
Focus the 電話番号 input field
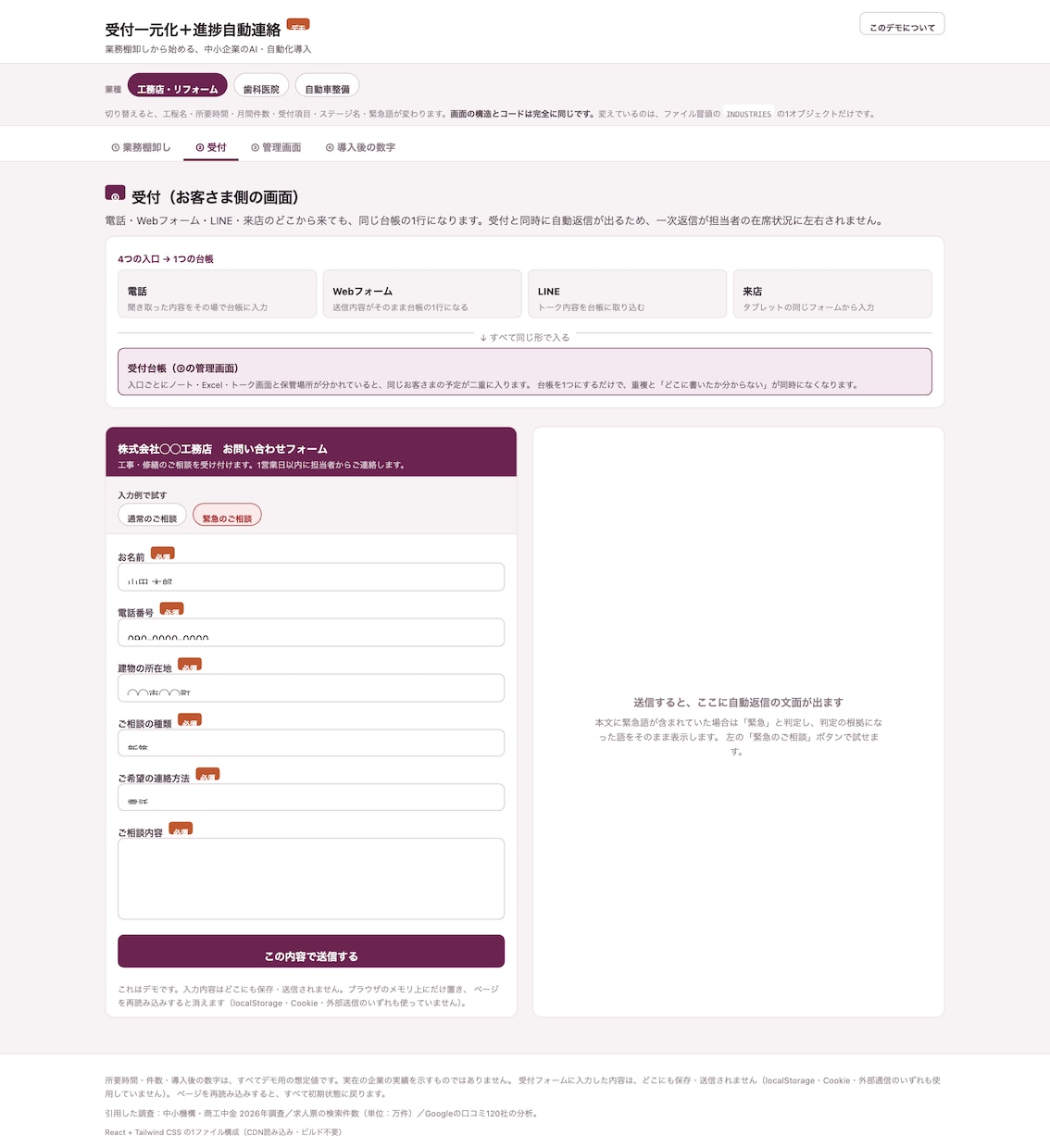point(311,632)
